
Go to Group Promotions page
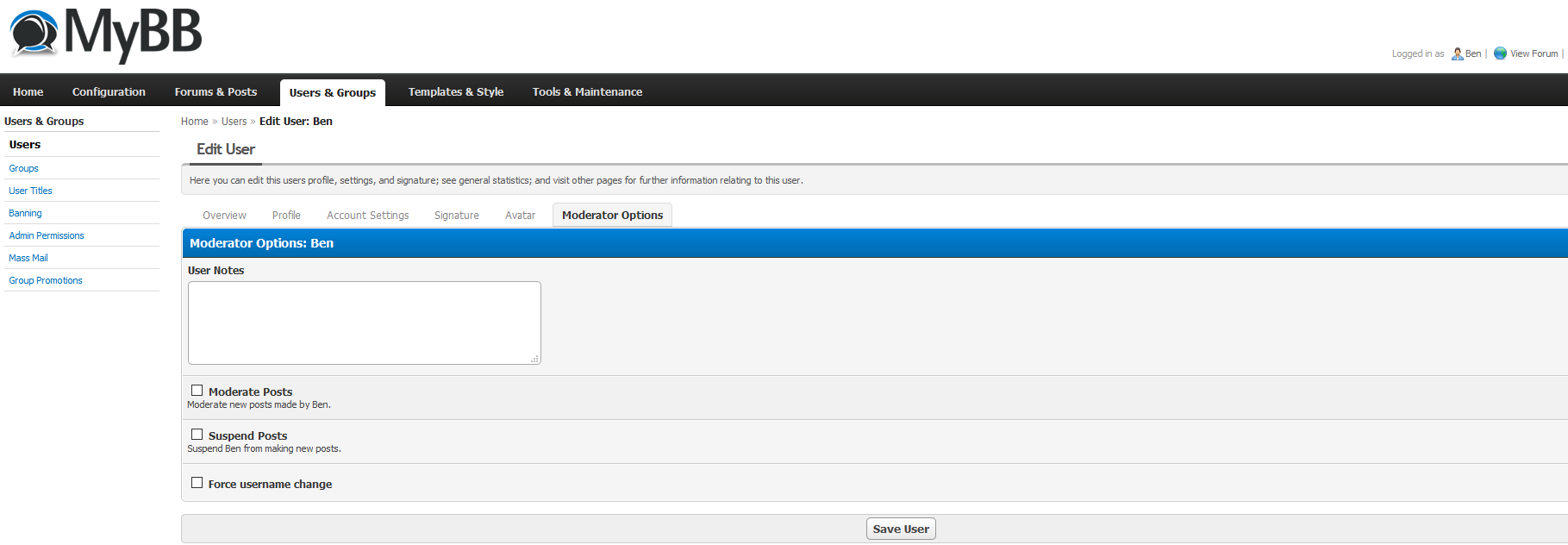coord(46,280)
